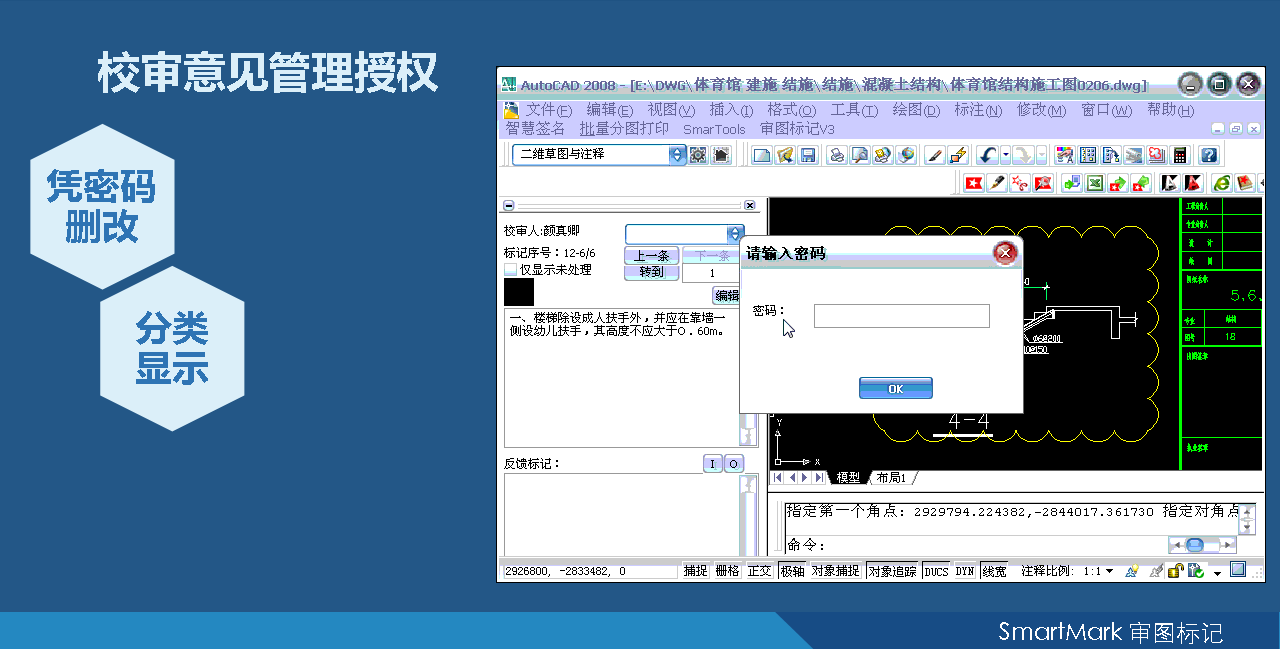
Task: Switch to the 模型 tab
Action: (x=848, y=478)
